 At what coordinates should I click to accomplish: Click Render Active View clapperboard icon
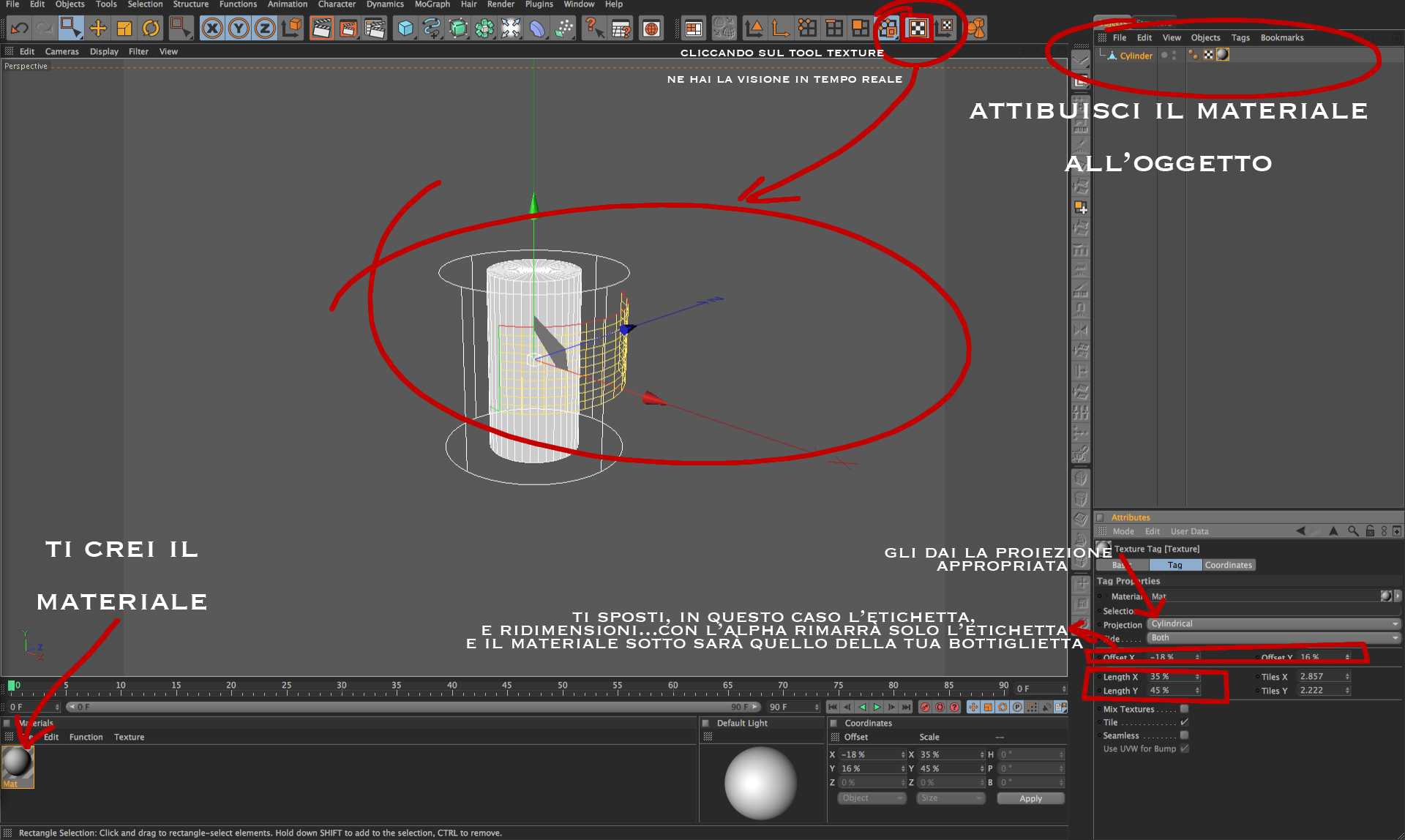321,29
